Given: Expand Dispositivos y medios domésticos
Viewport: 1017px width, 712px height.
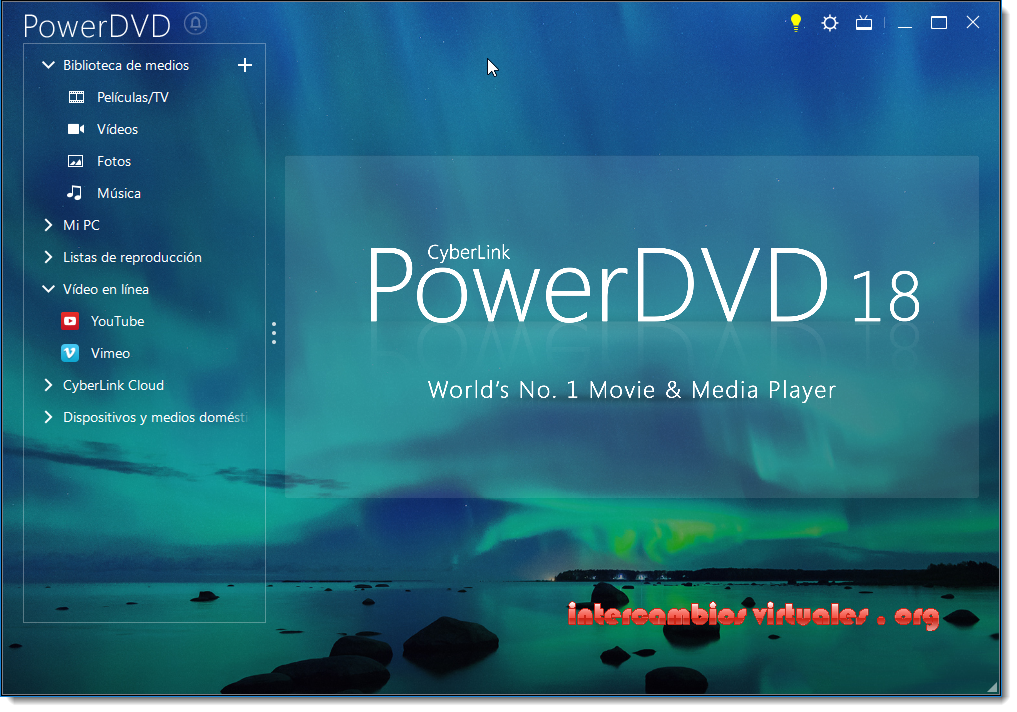Looking at the screenshot, I should 48,417.
